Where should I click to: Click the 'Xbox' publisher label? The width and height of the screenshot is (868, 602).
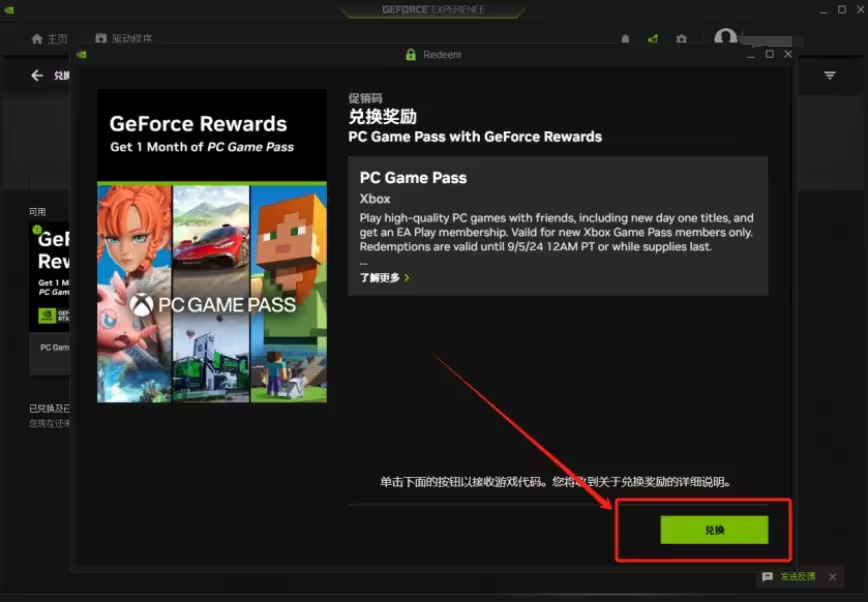tap(375, 199)
